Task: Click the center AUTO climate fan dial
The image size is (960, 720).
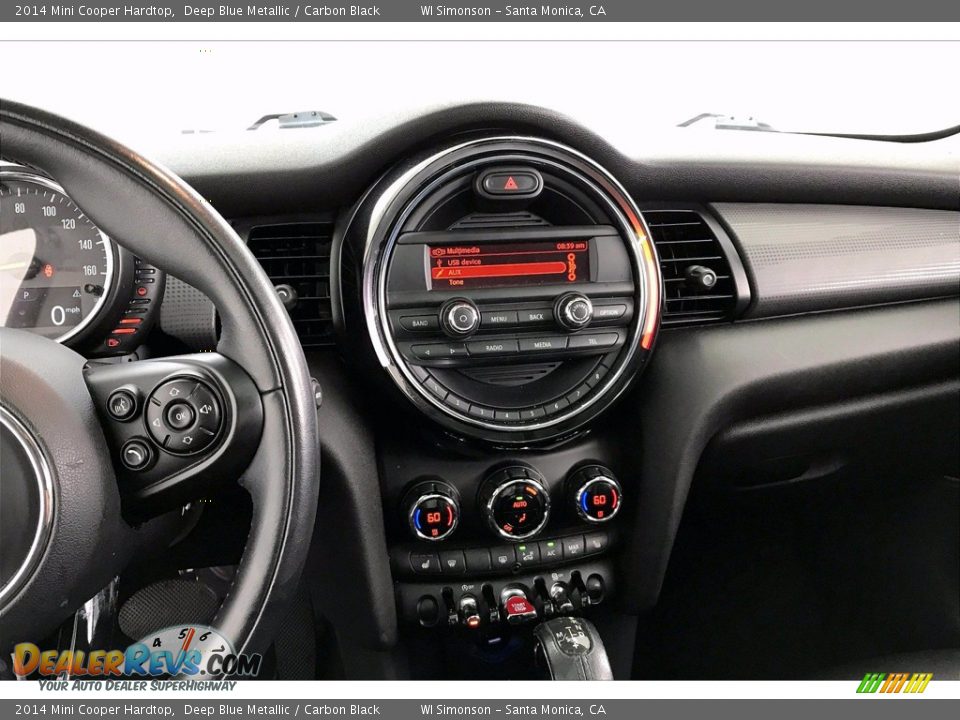Action: 518,508
